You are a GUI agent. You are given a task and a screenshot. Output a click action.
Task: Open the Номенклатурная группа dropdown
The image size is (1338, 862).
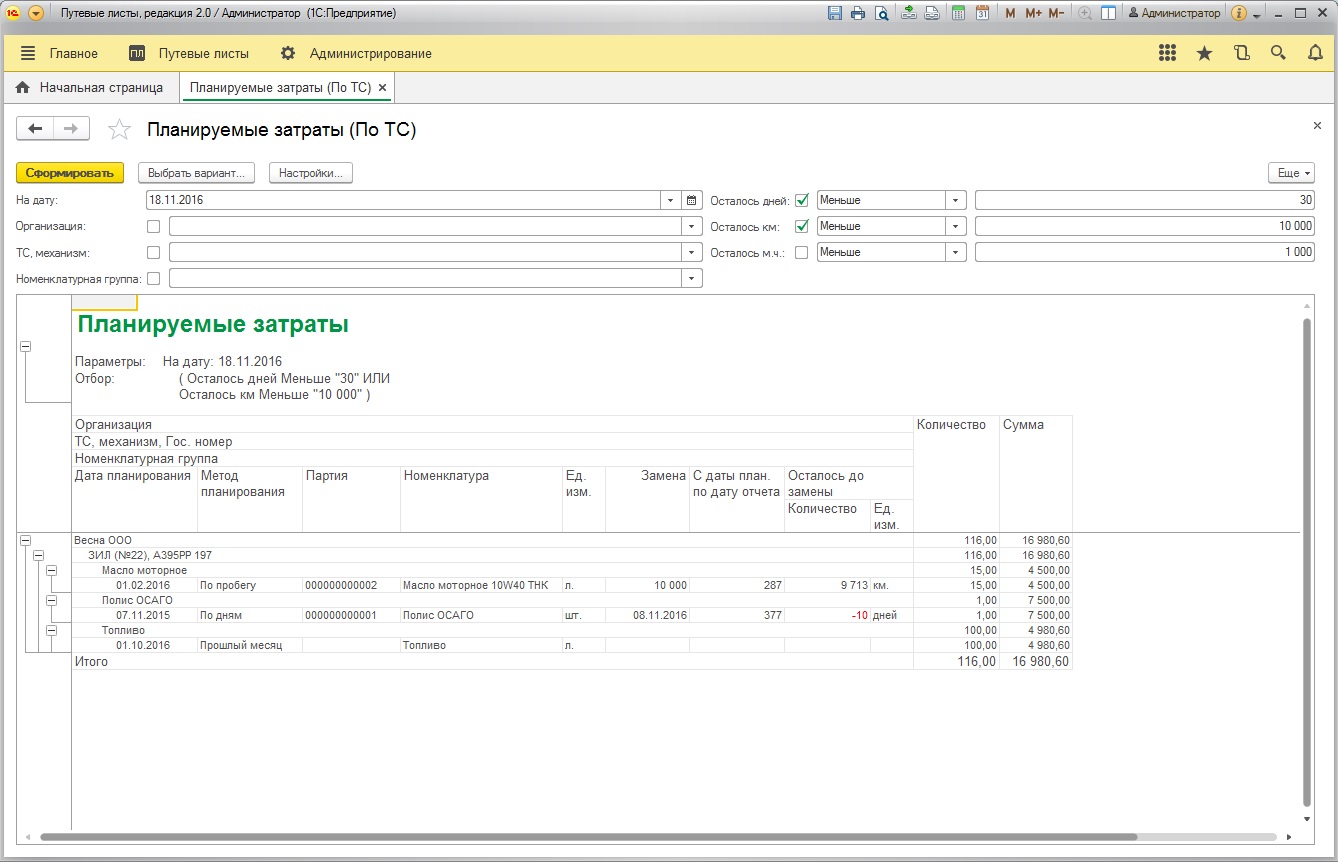[692, 278]
